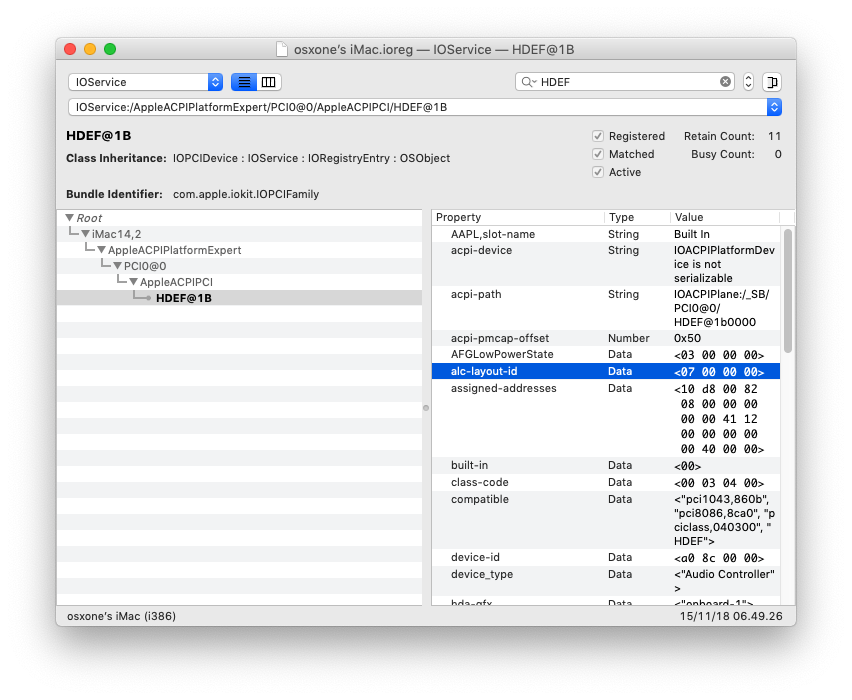The height and width of the screenshot is (700, 852).
Task: Collapse the Root tree node
Action: coord(70,217)
